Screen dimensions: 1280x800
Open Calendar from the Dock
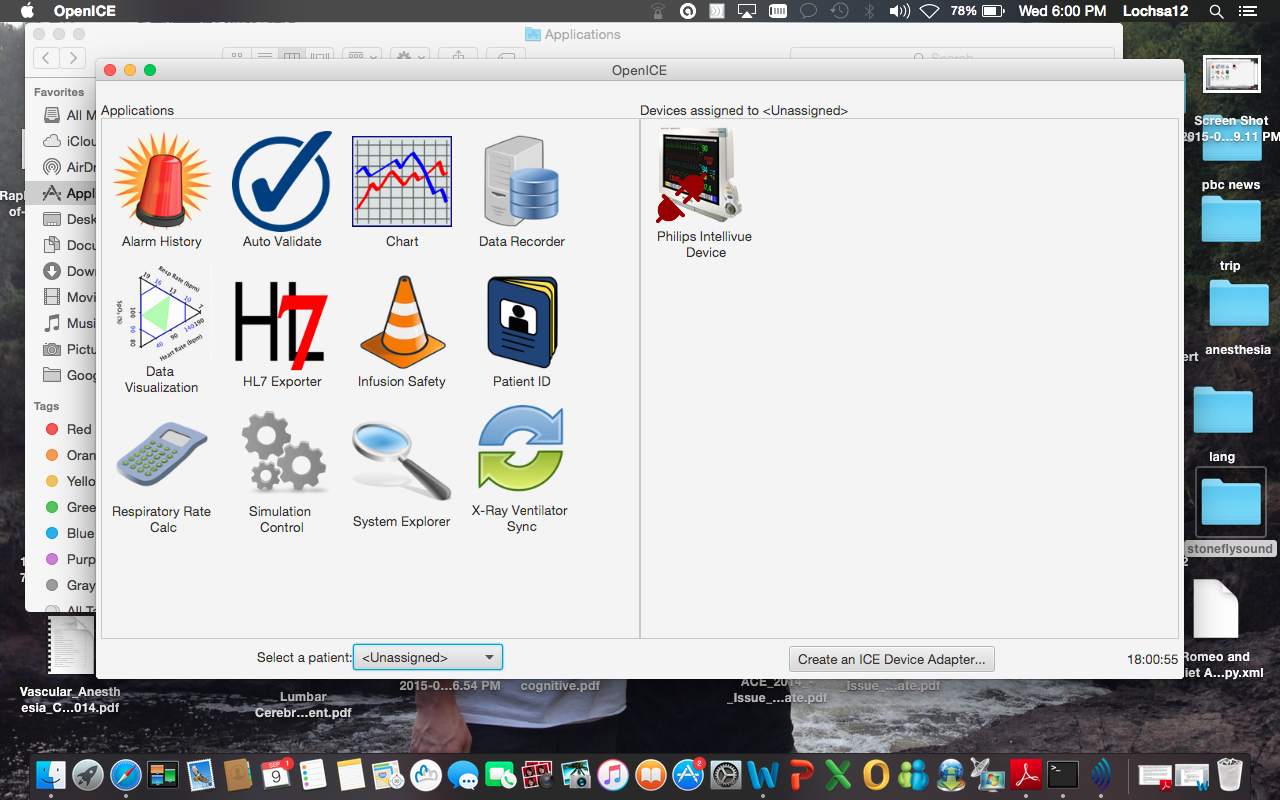point(275,775)
